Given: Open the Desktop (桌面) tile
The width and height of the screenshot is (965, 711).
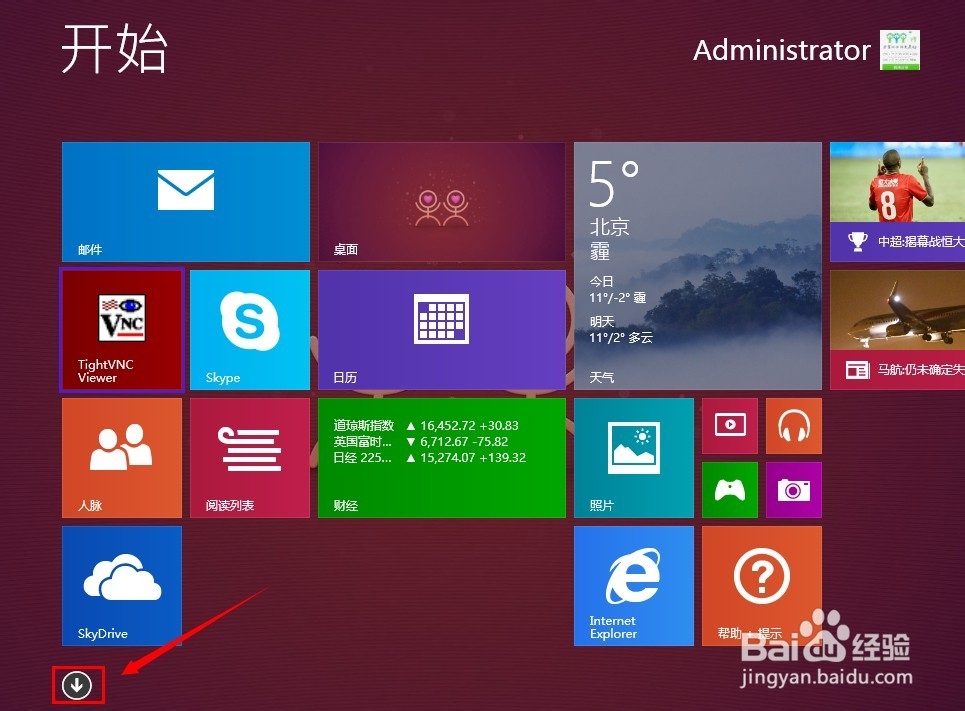Looking at the screenshot, I should (442, 202).
